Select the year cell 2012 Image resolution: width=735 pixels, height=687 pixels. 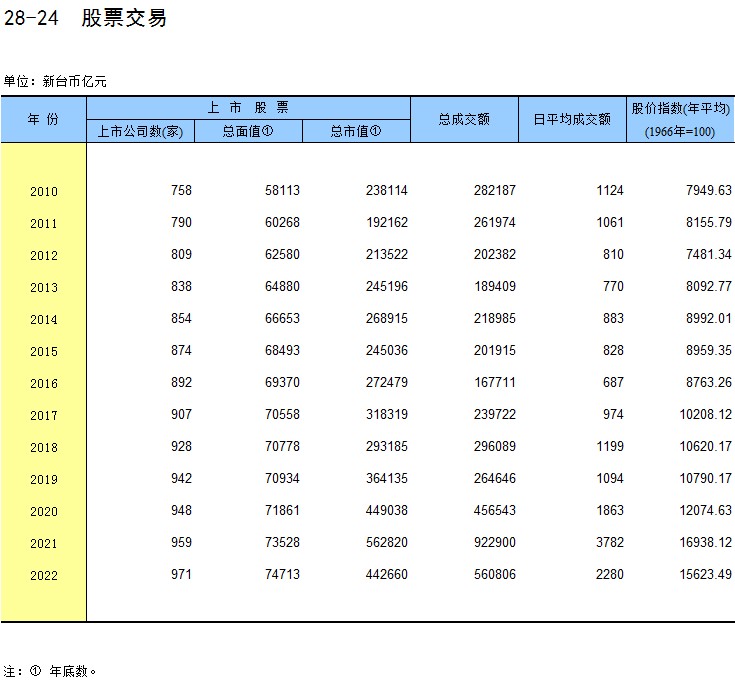(x=44, y=255)
